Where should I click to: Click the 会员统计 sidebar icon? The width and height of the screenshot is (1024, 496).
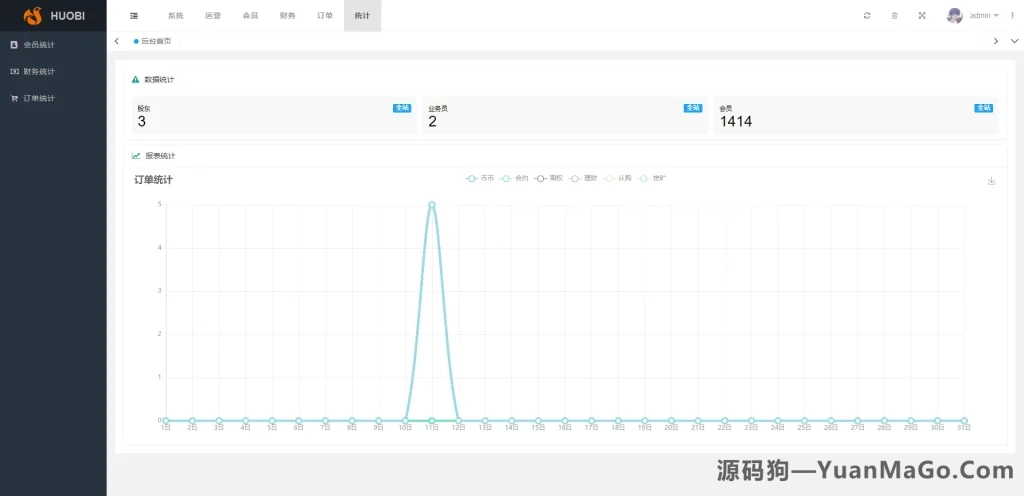14,45
